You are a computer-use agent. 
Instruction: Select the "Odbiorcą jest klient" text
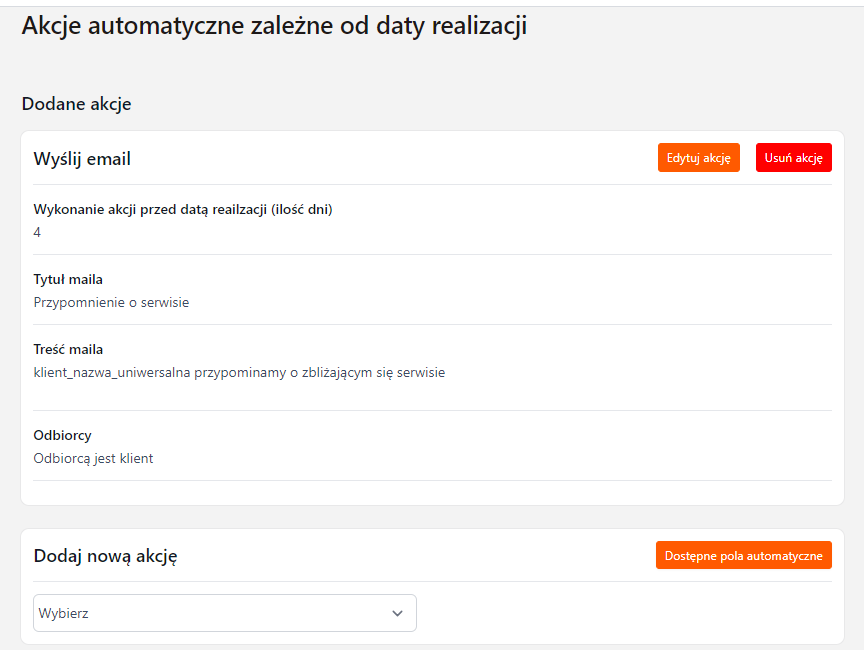tap(93, 458)
